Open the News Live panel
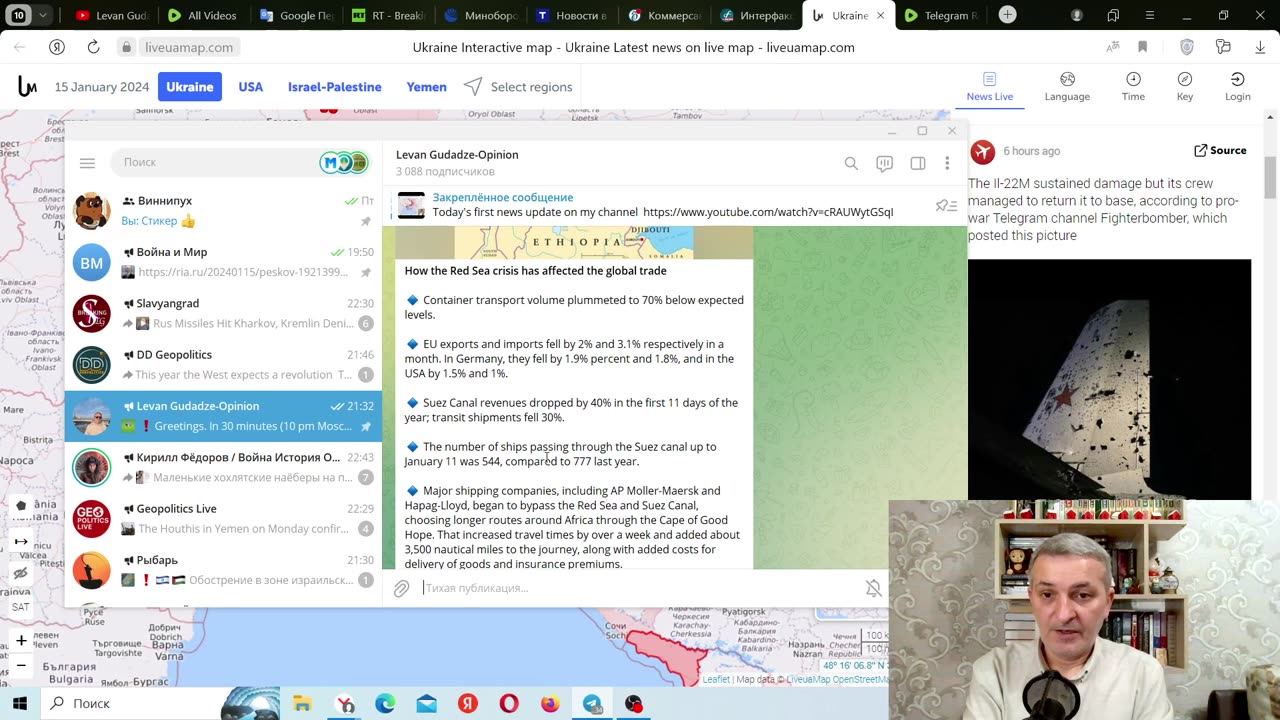 point(989,87)
